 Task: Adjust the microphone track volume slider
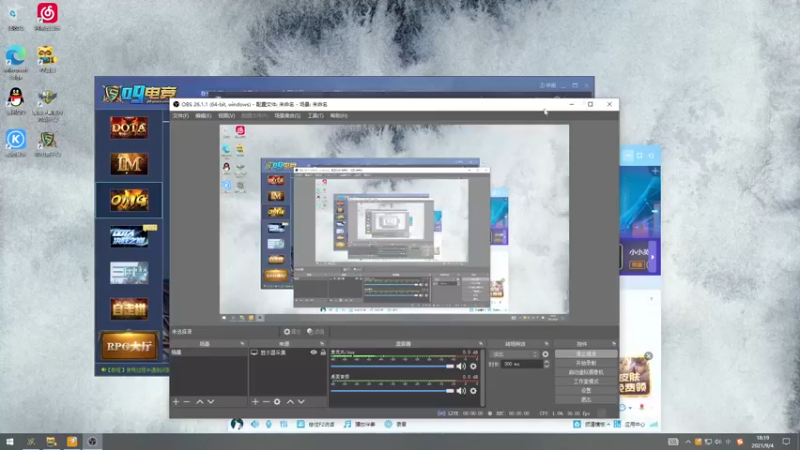(392, 366)
